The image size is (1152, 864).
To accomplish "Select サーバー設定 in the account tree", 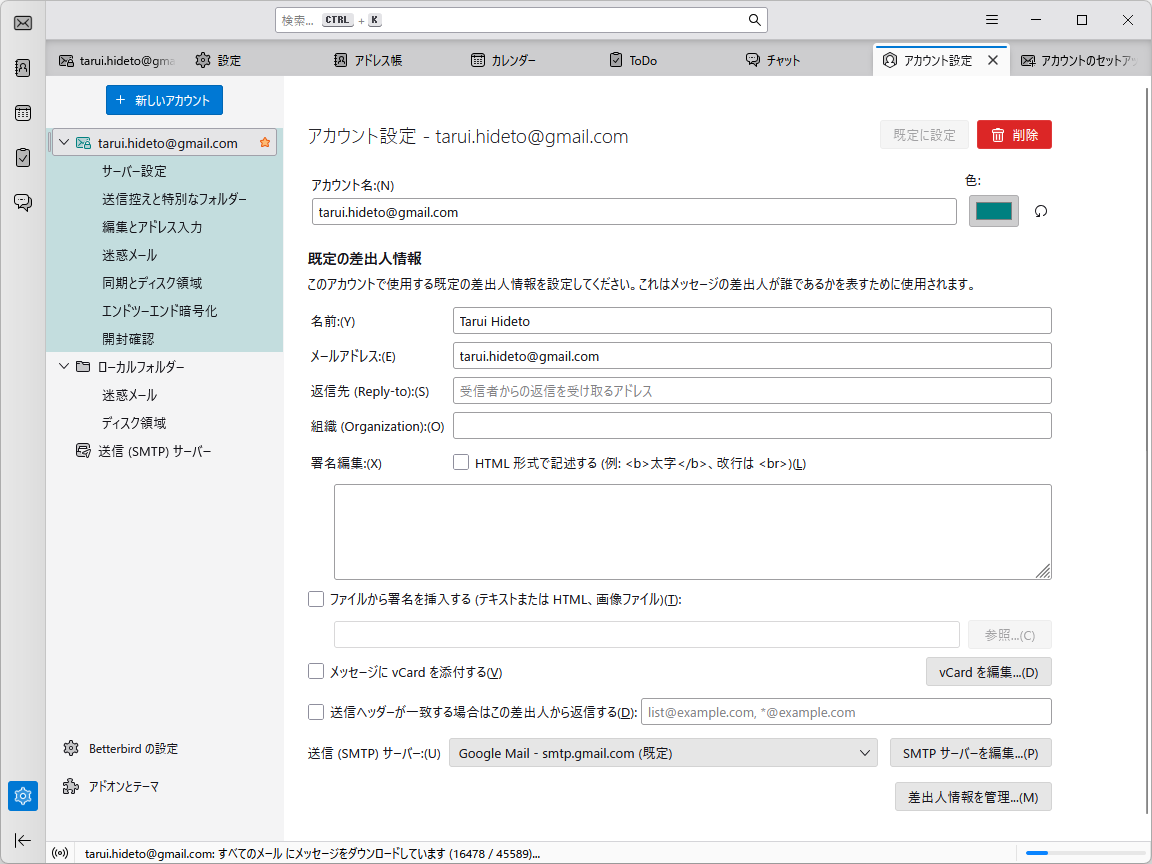I will click(134, 171).
